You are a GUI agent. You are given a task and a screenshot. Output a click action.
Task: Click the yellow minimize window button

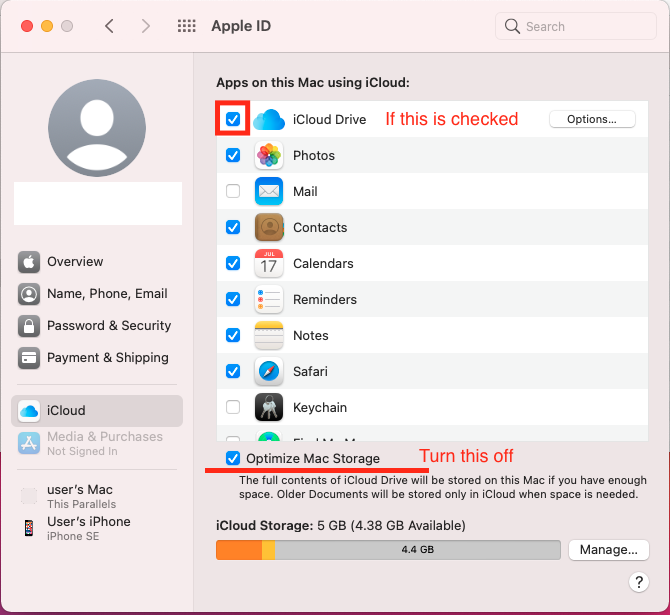(47, 26)
